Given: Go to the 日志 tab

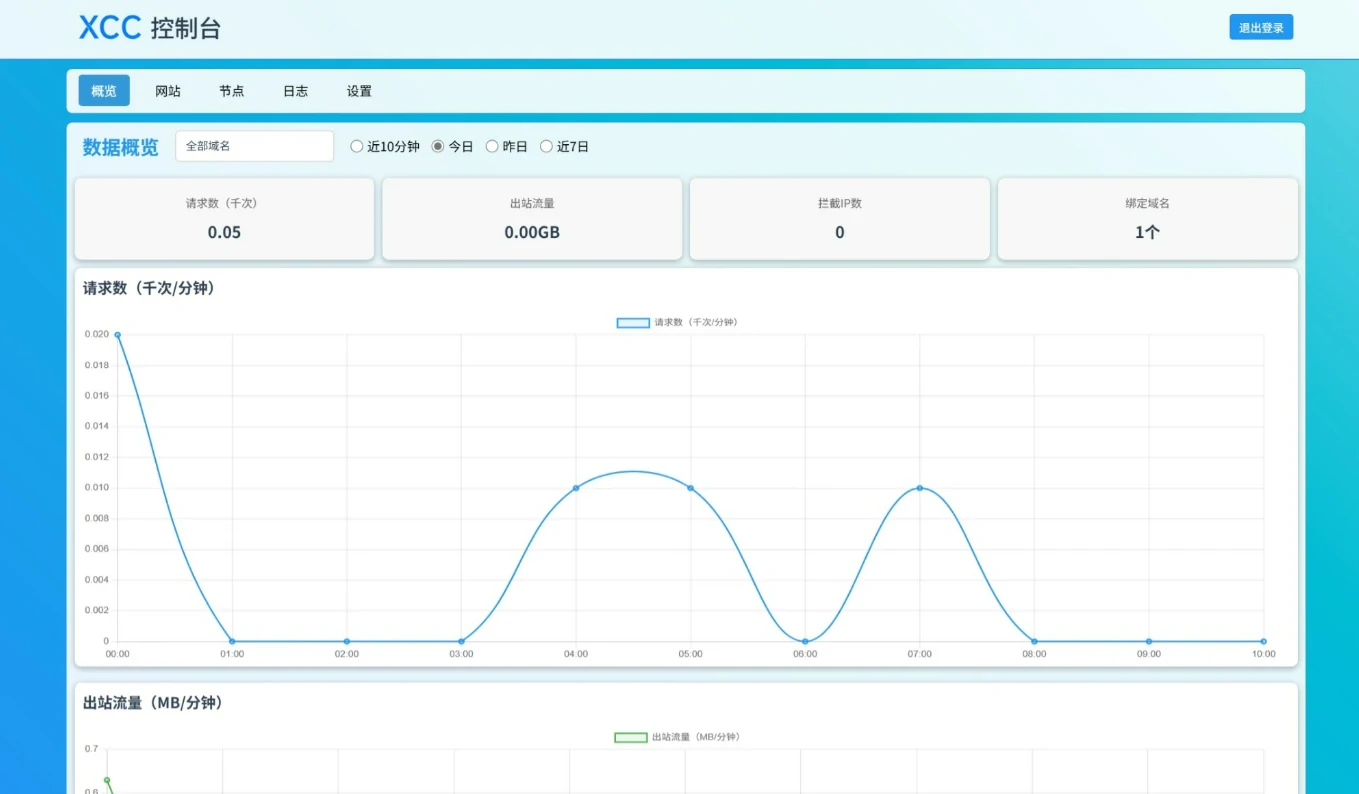Looking at the screenshot, I should 295,91.
